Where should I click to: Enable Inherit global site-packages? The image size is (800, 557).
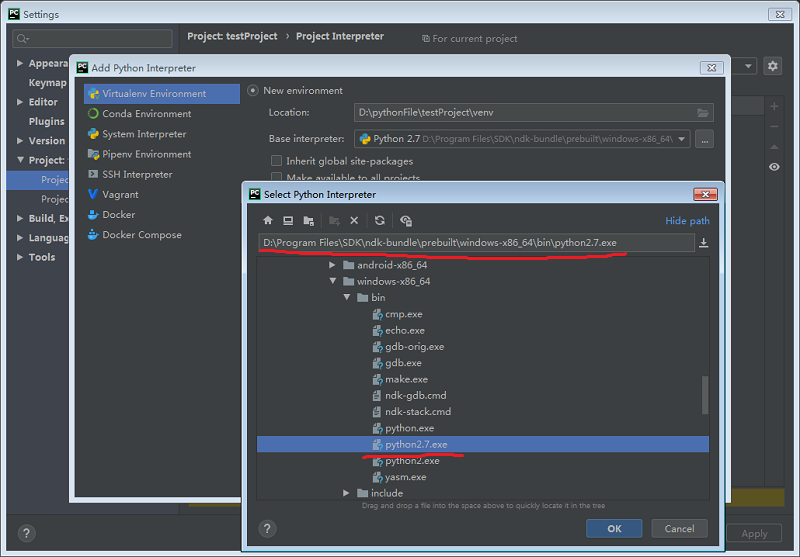[x=276, y=161]
